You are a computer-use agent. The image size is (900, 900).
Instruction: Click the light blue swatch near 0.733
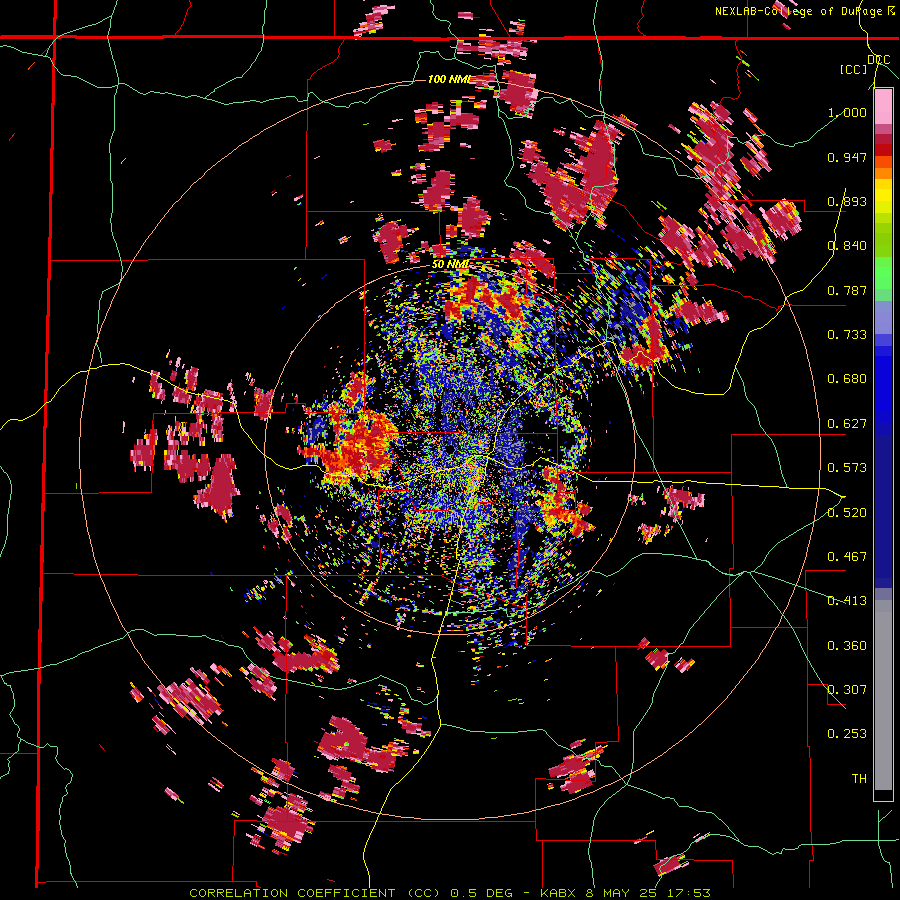pyautogui.click(x=883, y=318)
